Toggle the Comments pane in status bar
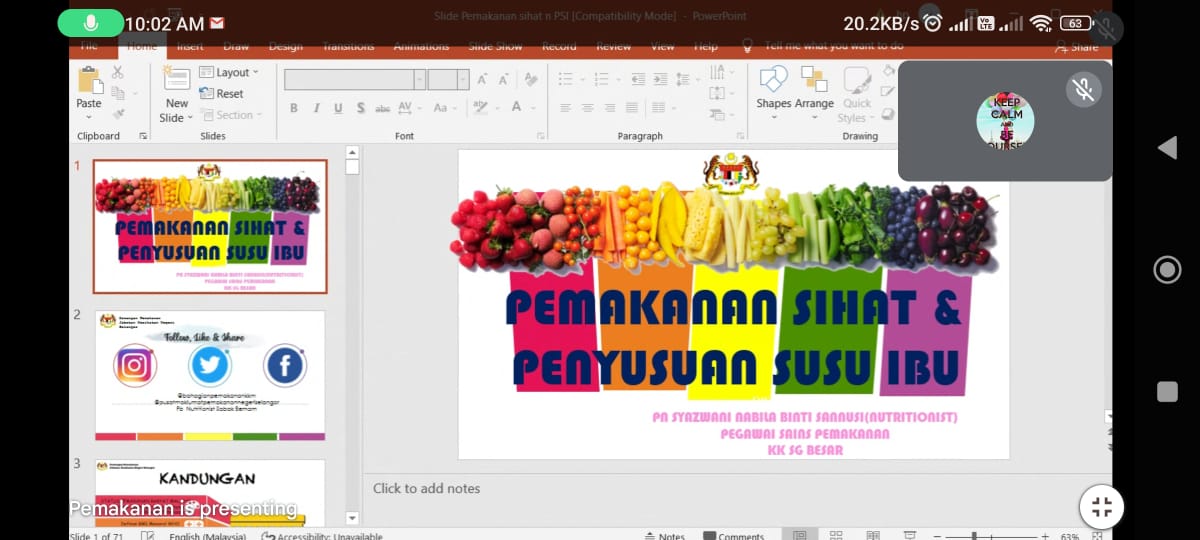The height and width of the screenshot is (540, 1200). [733, 536]
